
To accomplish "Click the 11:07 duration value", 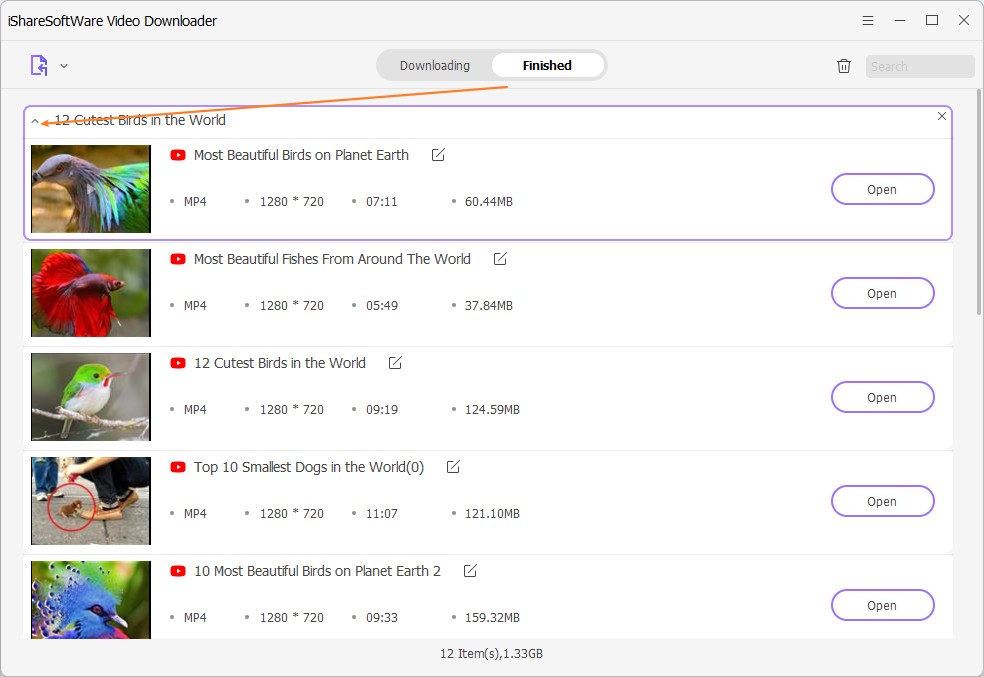I will point(382,514).
